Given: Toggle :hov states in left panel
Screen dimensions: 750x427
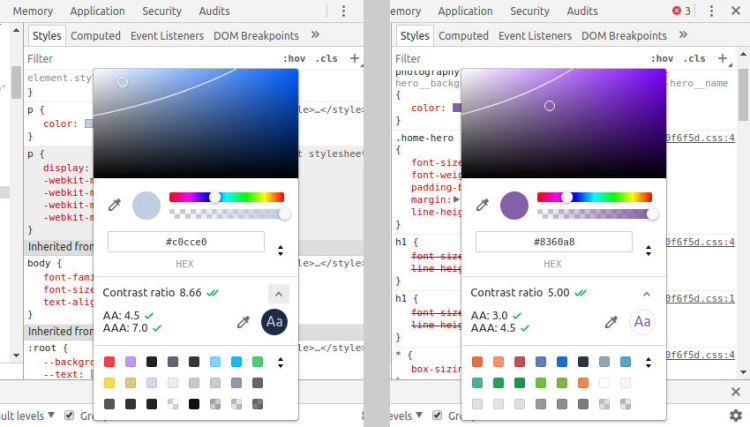Looking at the screenshot, I should click(x=294, y=59).
